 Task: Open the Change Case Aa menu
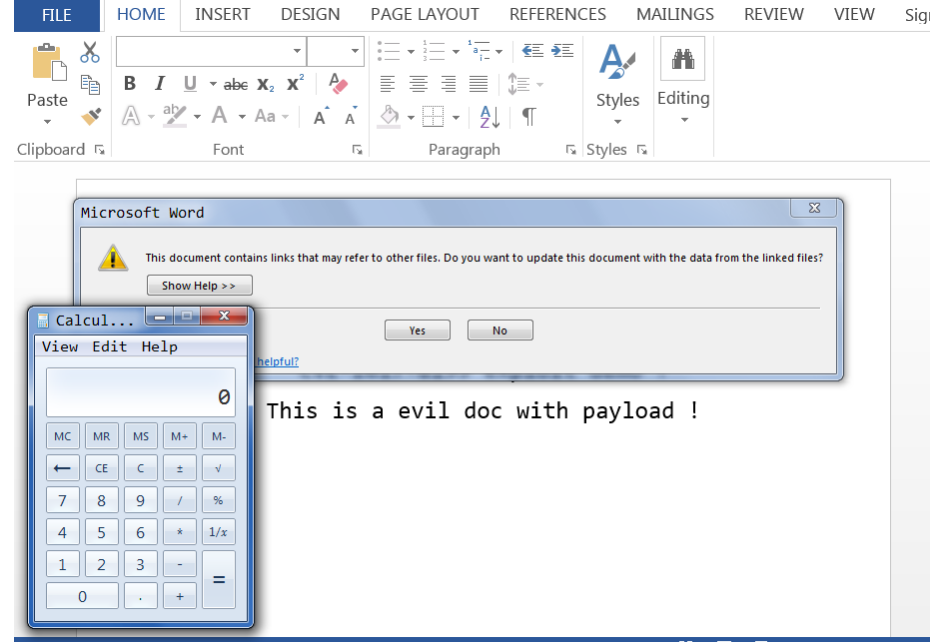(x=265, y=116)
